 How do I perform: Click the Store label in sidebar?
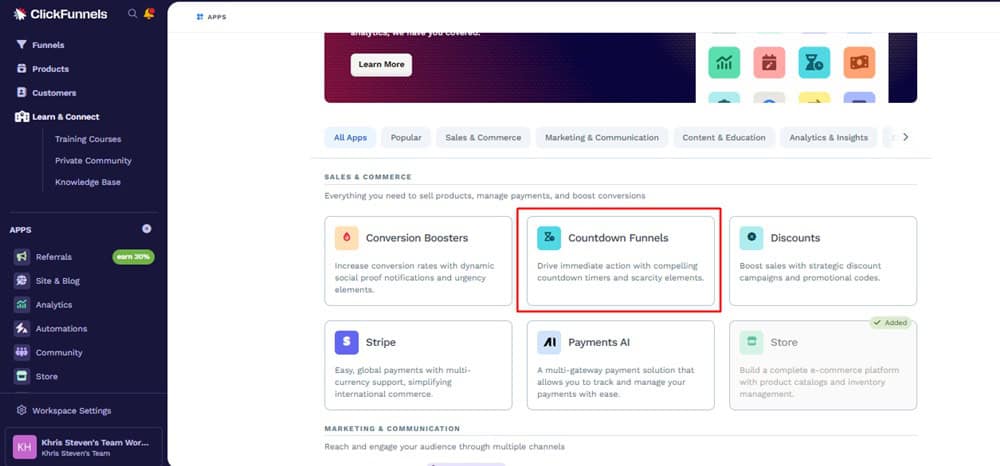47,377
